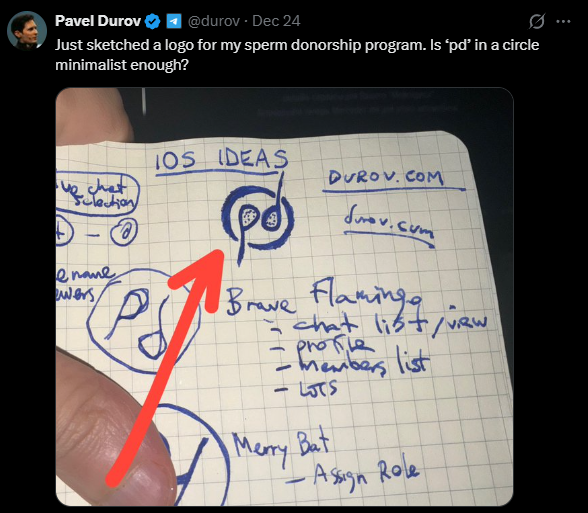
Task: Click the blue verified checkmark badge
Action: (x=153, y=21)
